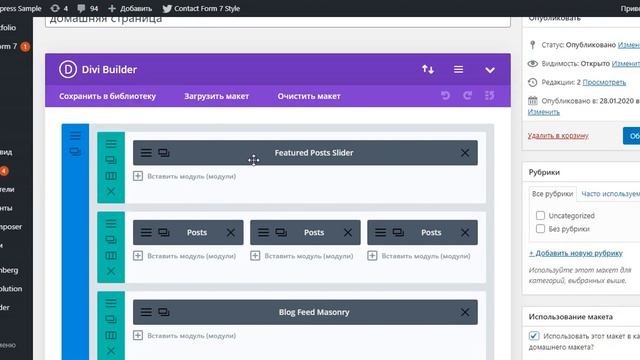Remove the Featured Posts Slider module
Screen dimensions: 640x360
pyautogui.click(x=465, y=153)
